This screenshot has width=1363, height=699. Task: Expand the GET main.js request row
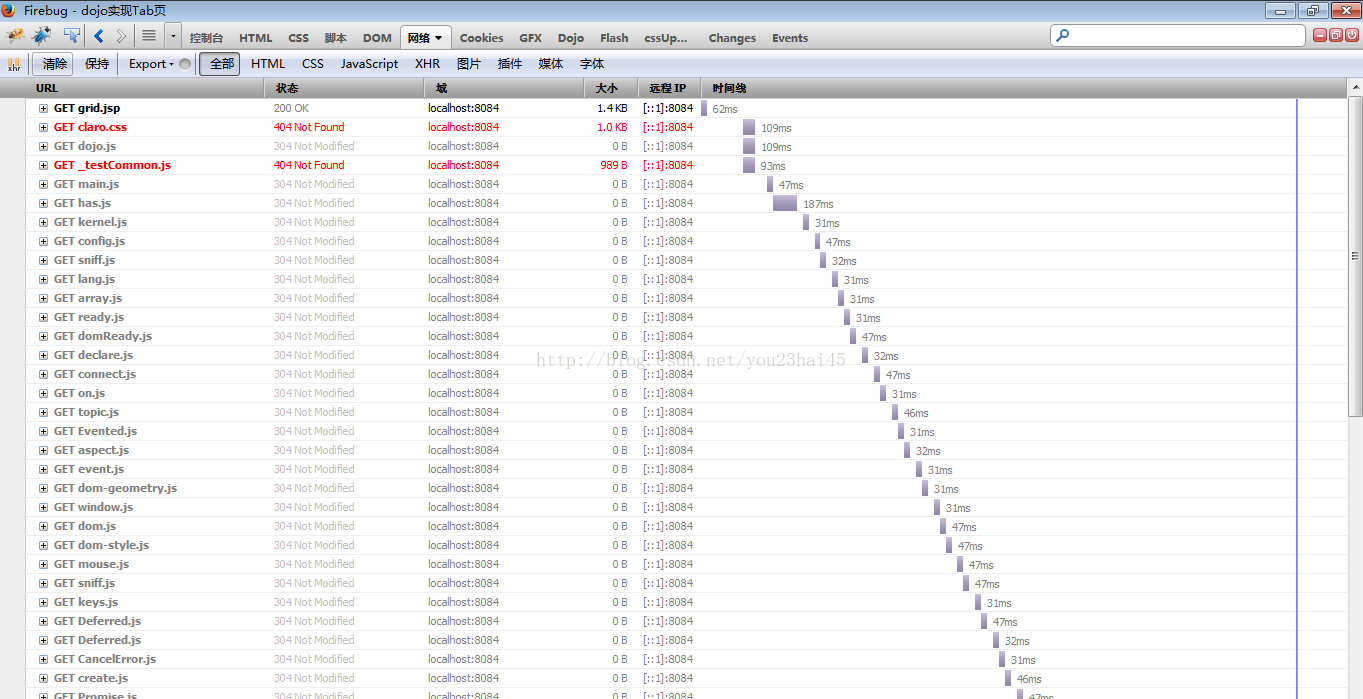tap(43, 184)
